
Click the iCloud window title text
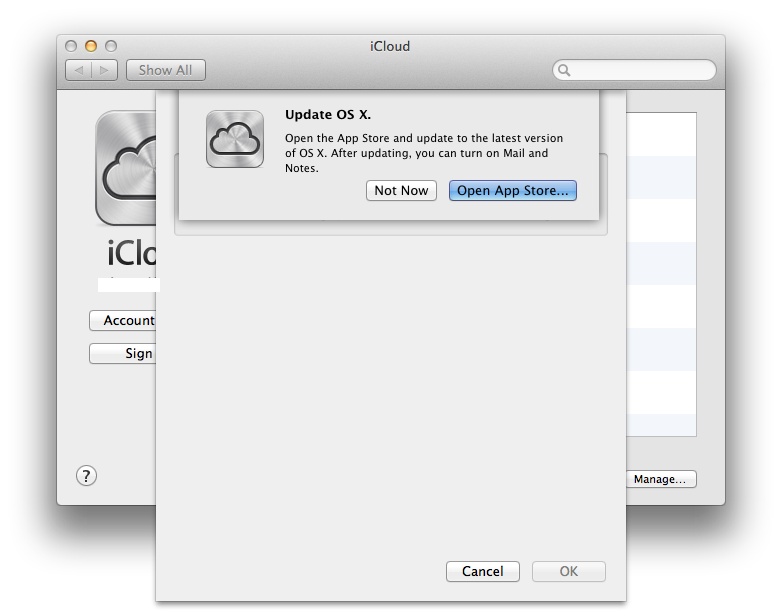(390, 46)
